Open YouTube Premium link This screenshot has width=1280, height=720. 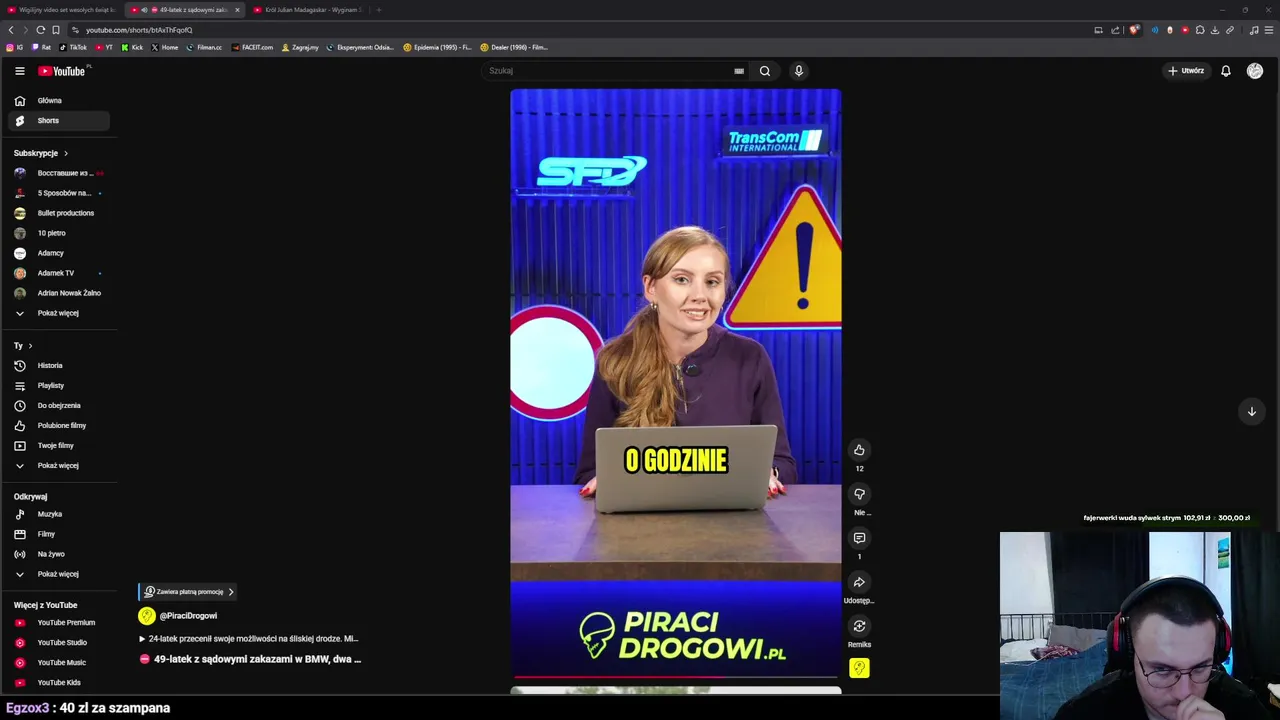tap(58, 623)
